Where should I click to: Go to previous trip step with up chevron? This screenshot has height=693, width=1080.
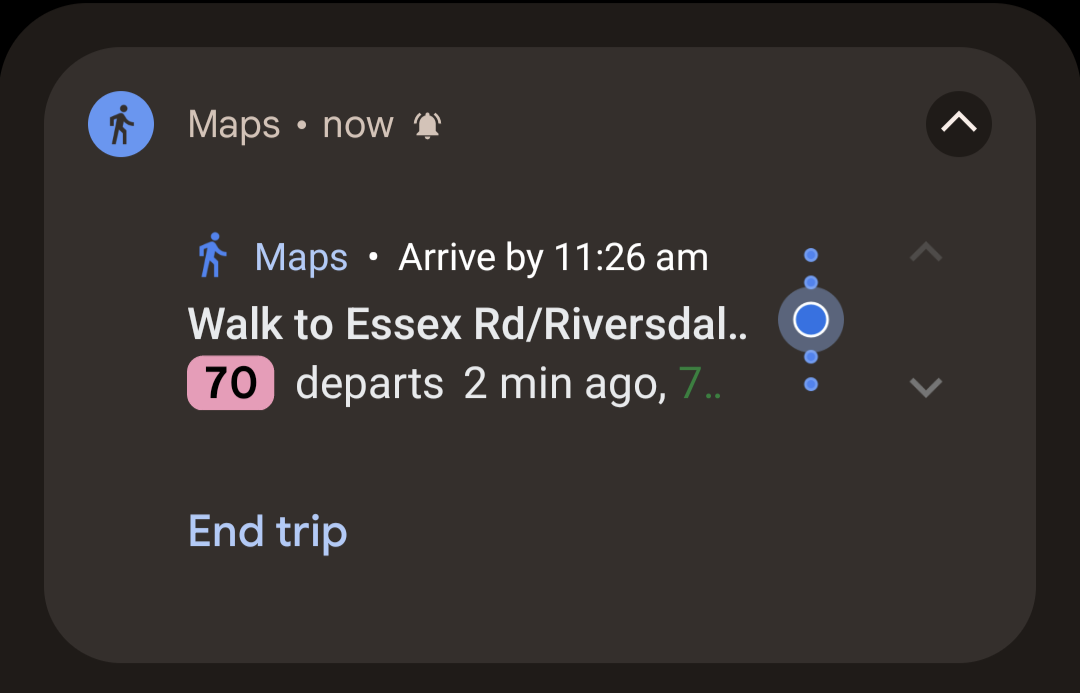[x=926, y=251]
